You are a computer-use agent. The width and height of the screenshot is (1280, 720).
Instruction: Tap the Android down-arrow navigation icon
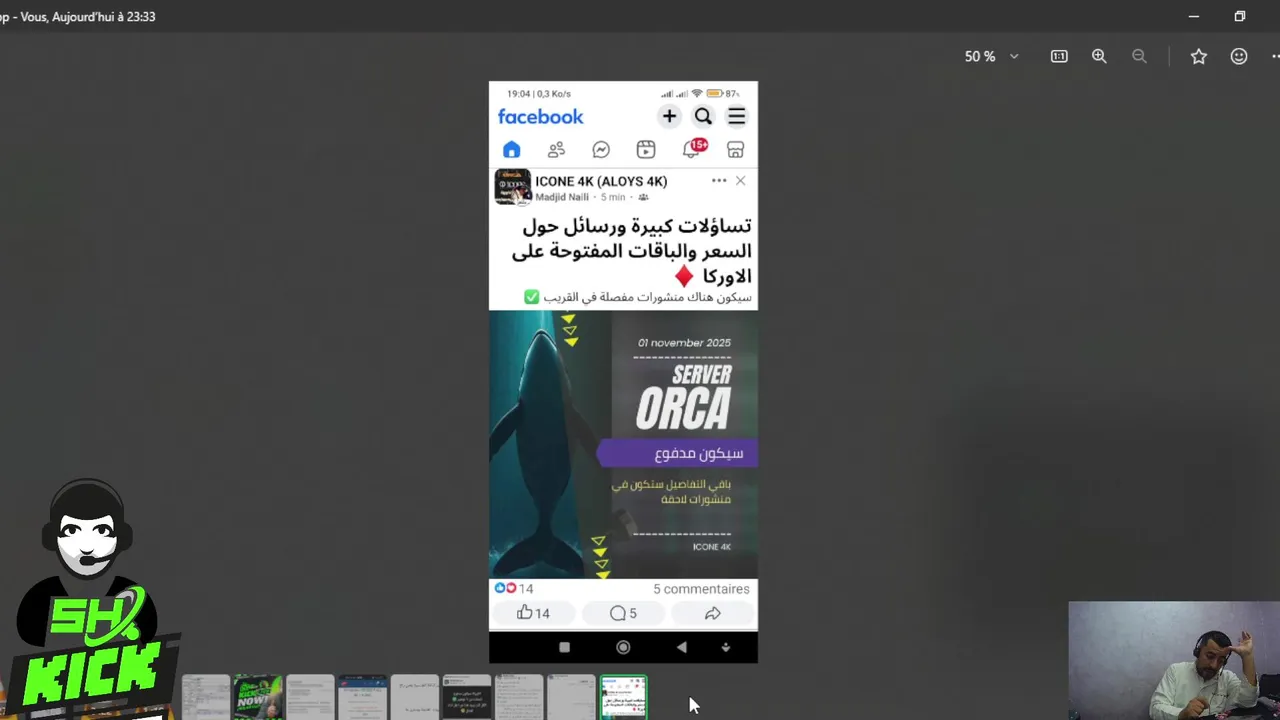click(726, 647)
